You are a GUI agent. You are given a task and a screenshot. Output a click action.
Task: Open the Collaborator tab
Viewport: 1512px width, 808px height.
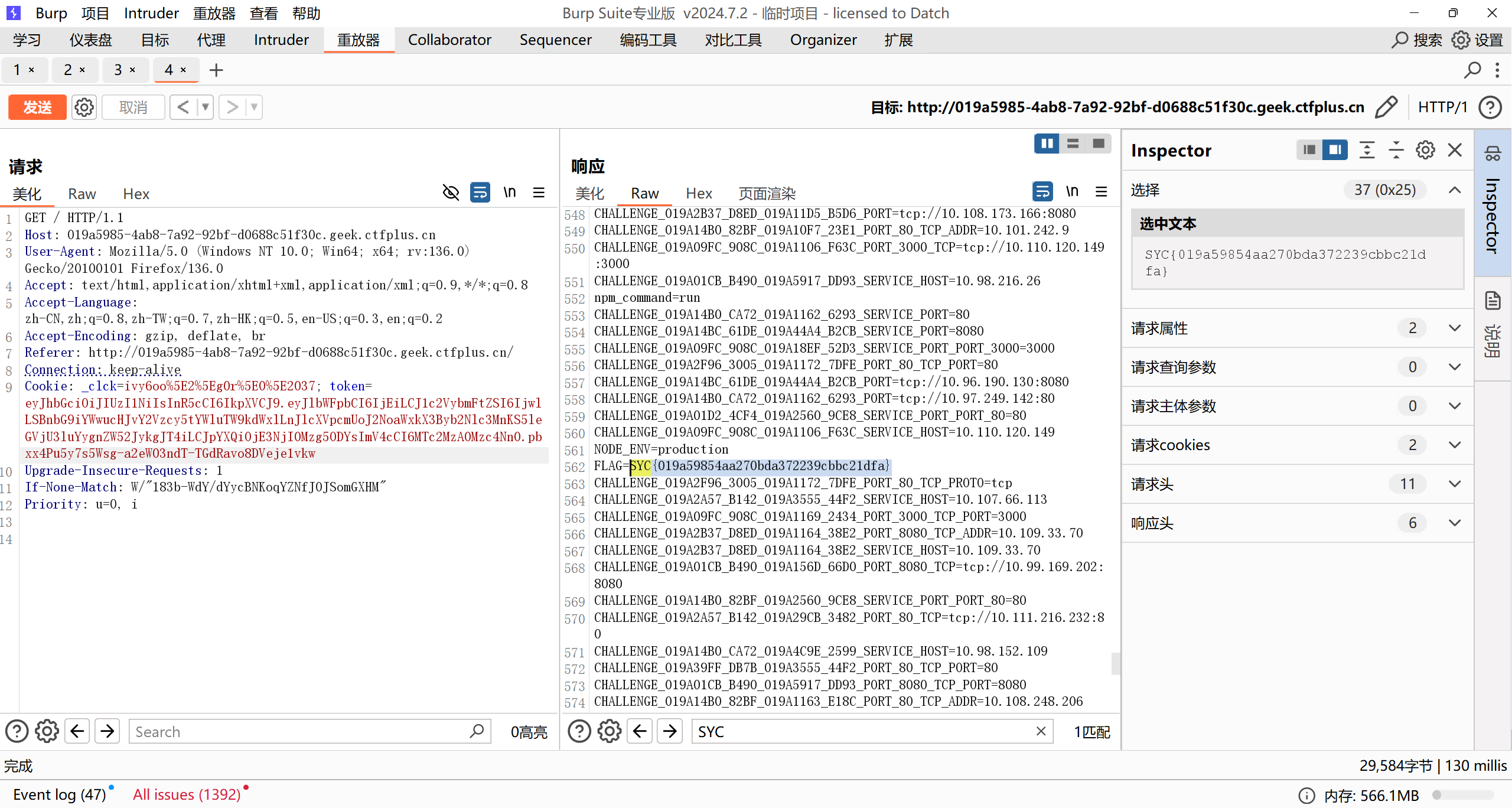(x=449, y=40)
